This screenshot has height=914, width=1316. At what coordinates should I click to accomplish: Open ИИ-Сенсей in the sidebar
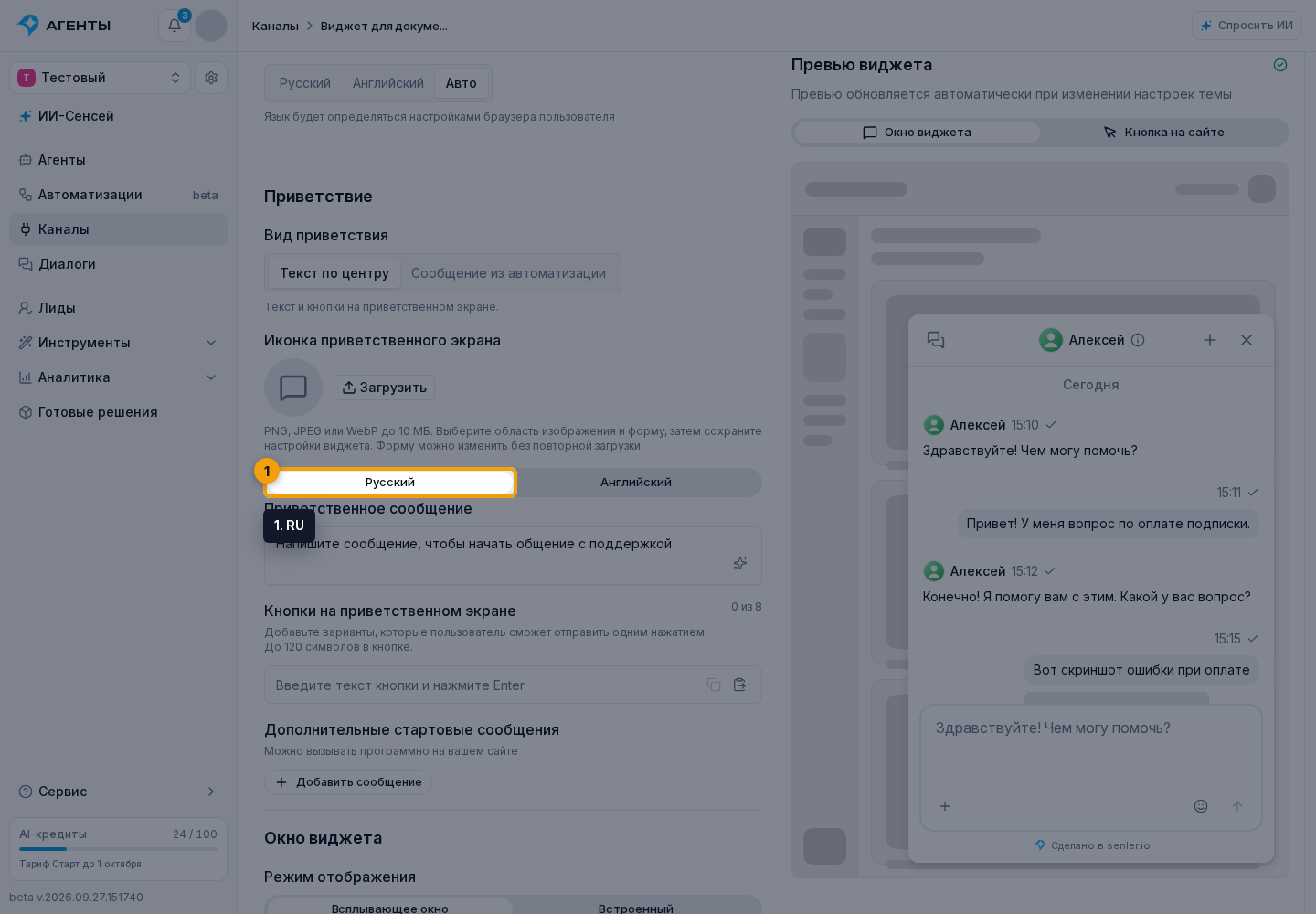coord(119,116)
